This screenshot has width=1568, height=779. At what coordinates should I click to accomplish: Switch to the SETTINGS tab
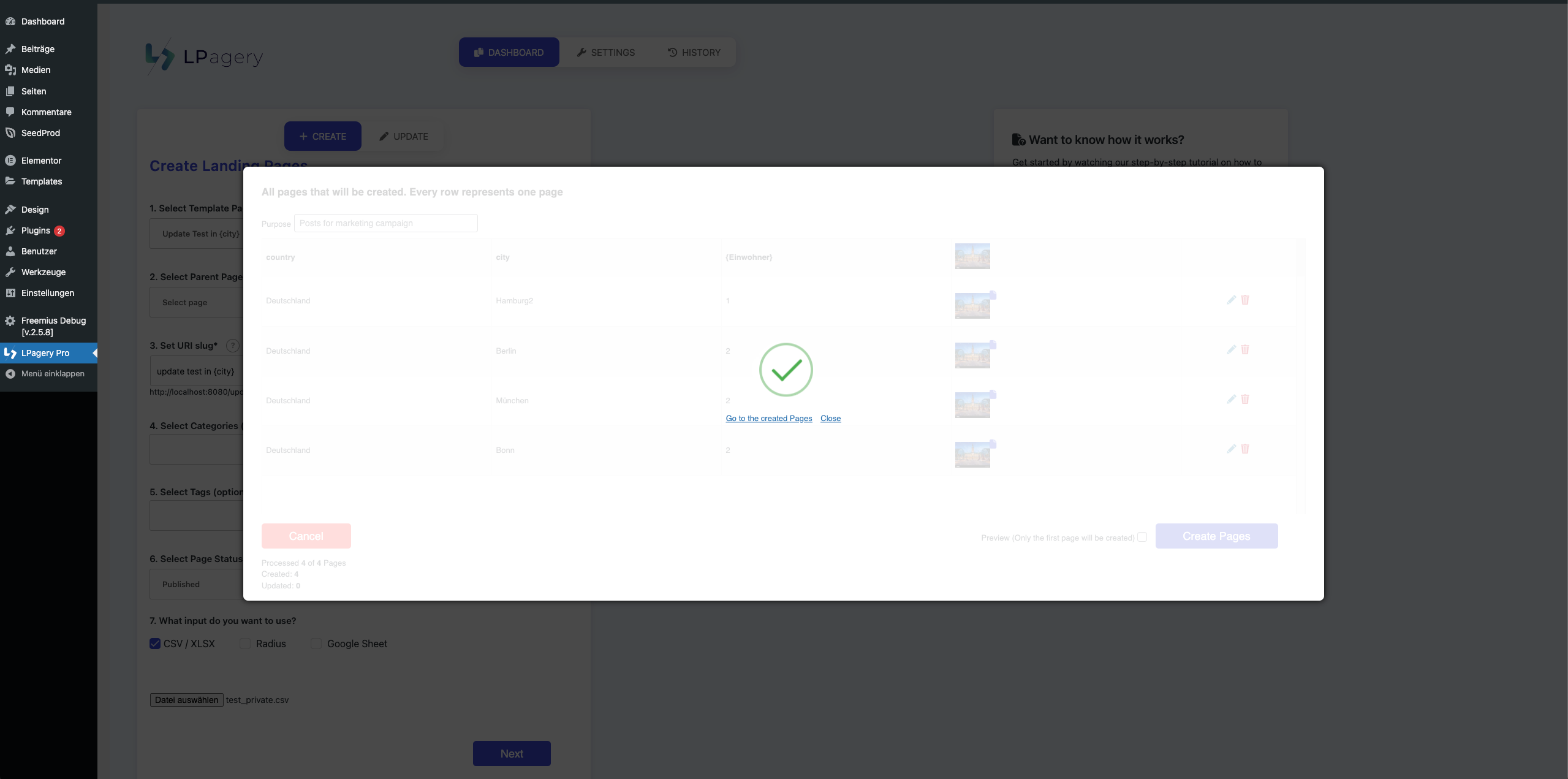[x=605, y=52]
